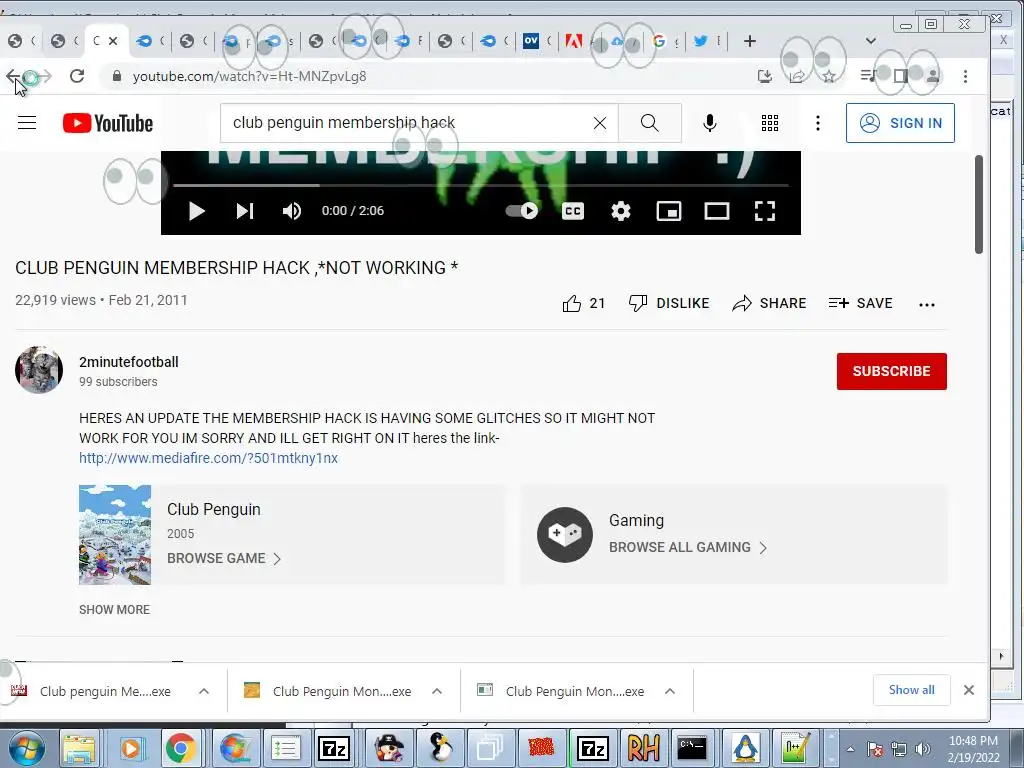
Task: Open 2minutefootball channel avatar
Action: click(x=39, y=370)
